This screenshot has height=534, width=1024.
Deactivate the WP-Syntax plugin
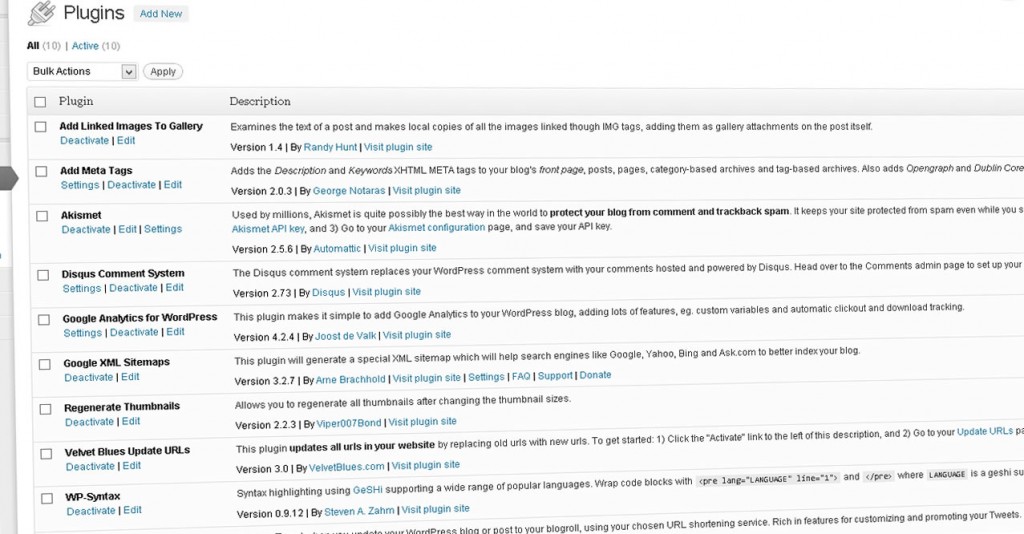point(91,511)
